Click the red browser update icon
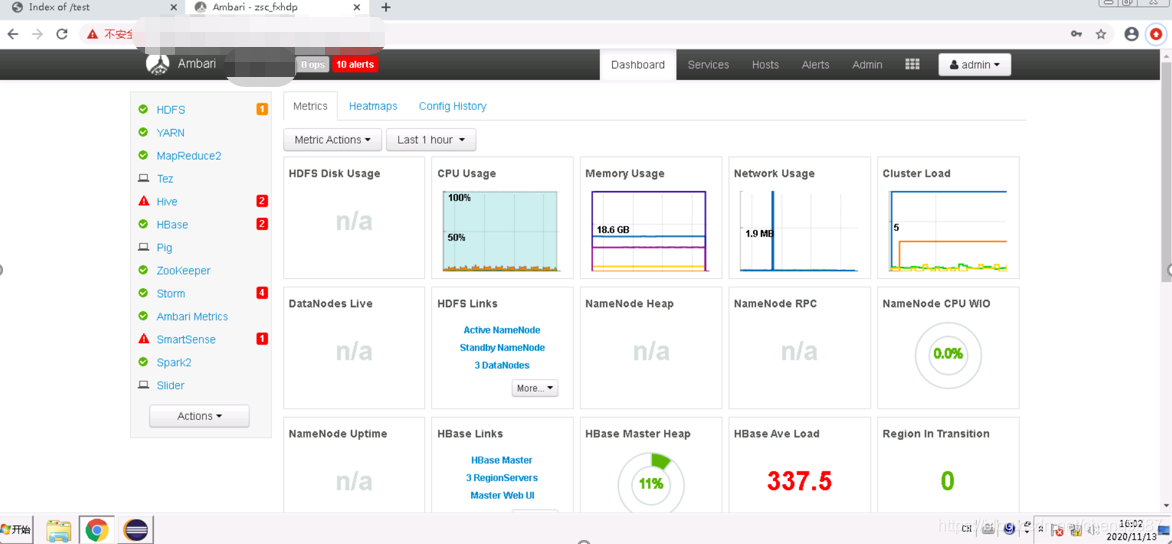The width and height of the screenshot is (1172, 544). click(x=1156, y=34)
